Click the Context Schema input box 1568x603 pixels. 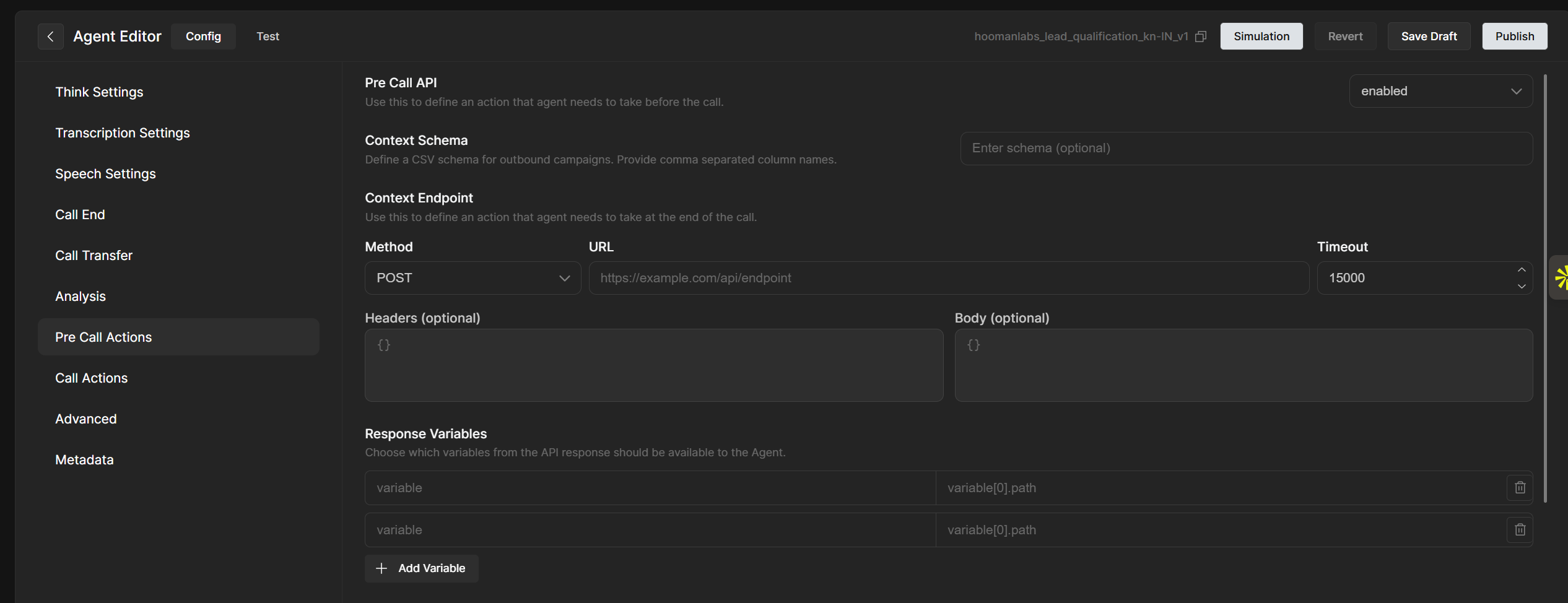coord(1246,149)
